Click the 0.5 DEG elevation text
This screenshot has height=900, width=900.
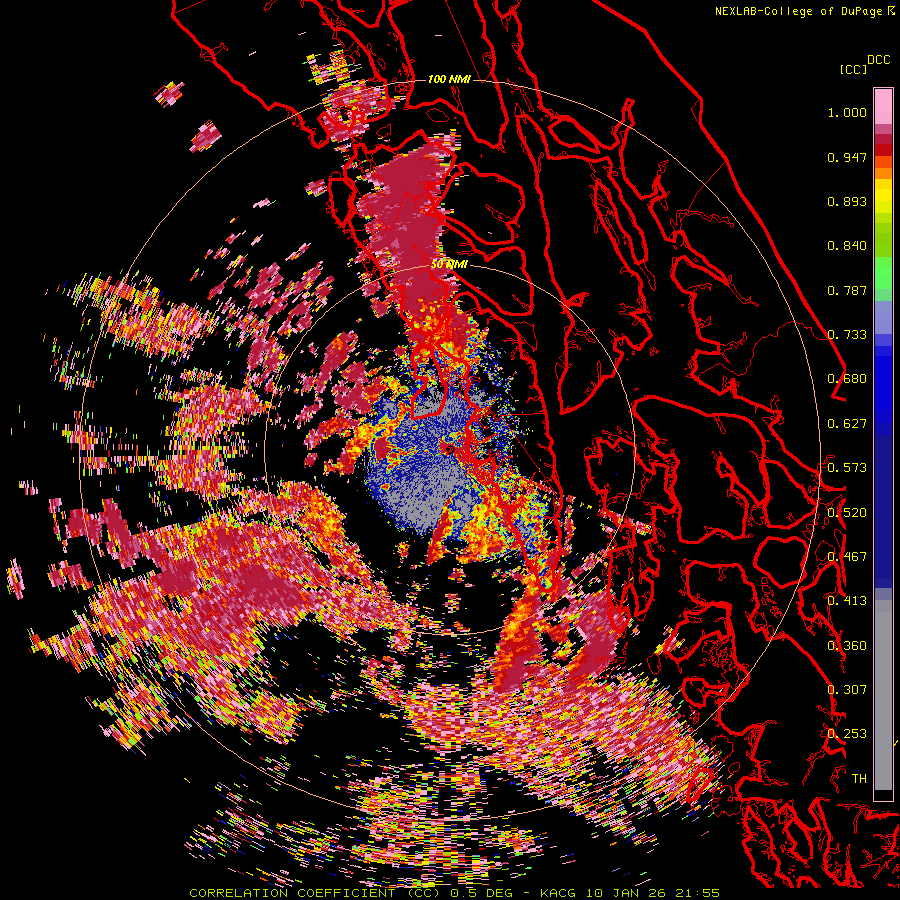(x=481, y=893)
